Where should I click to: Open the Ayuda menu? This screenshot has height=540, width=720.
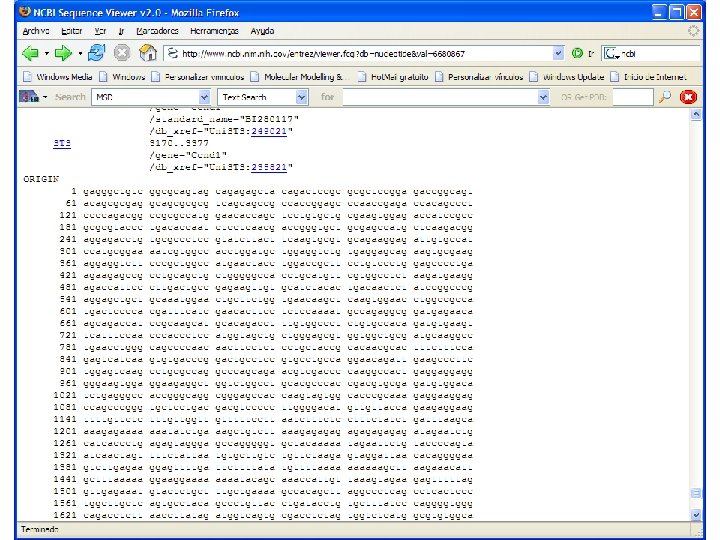pyautogui.click(x=262, y=31)
